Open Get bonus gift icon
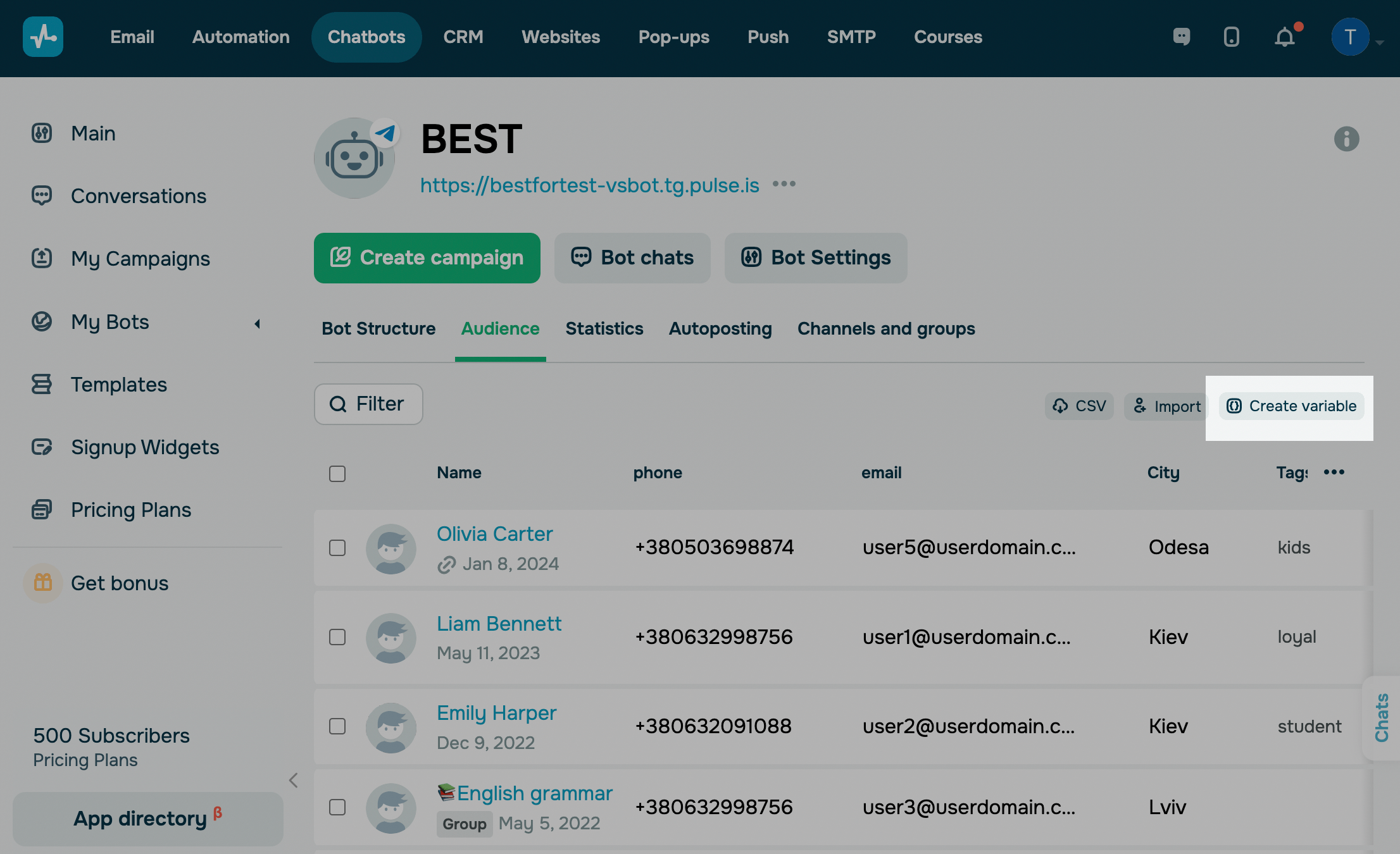Image resolution: width=1400 pixels, height=854 pixels. [x=43, y=583]
